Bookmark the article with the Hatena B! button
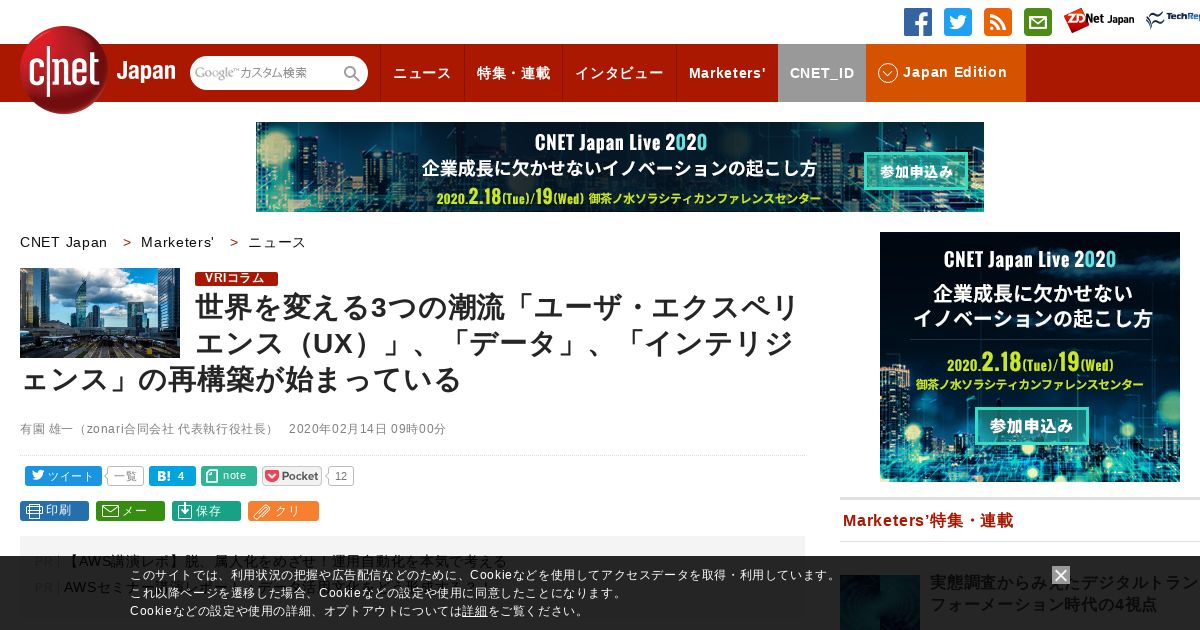The width and height of the screenshot is (1200, 630). [172, 476]
